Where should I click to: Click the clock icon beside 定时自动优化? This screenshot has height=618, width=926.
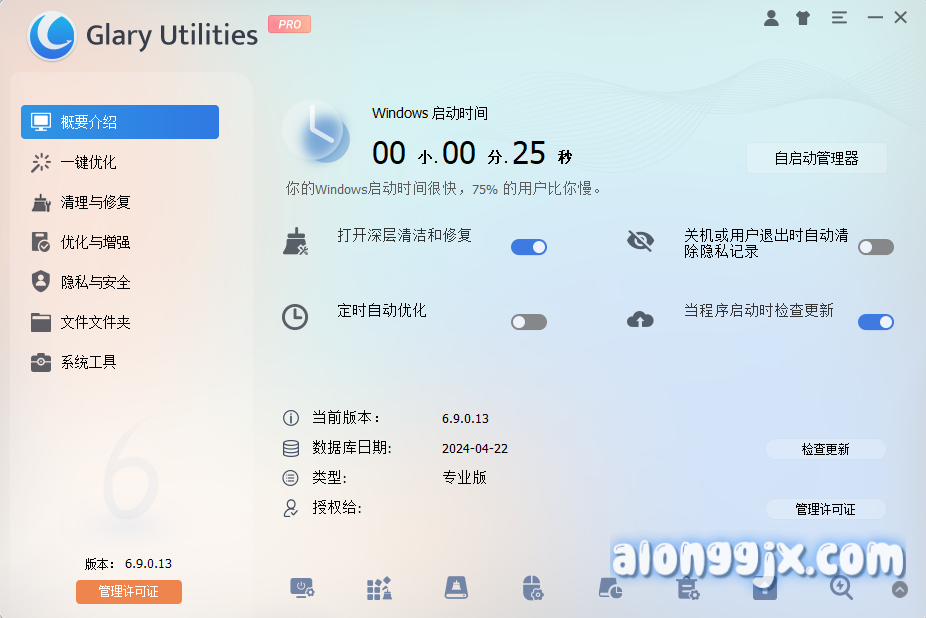(x=295, y=317)
